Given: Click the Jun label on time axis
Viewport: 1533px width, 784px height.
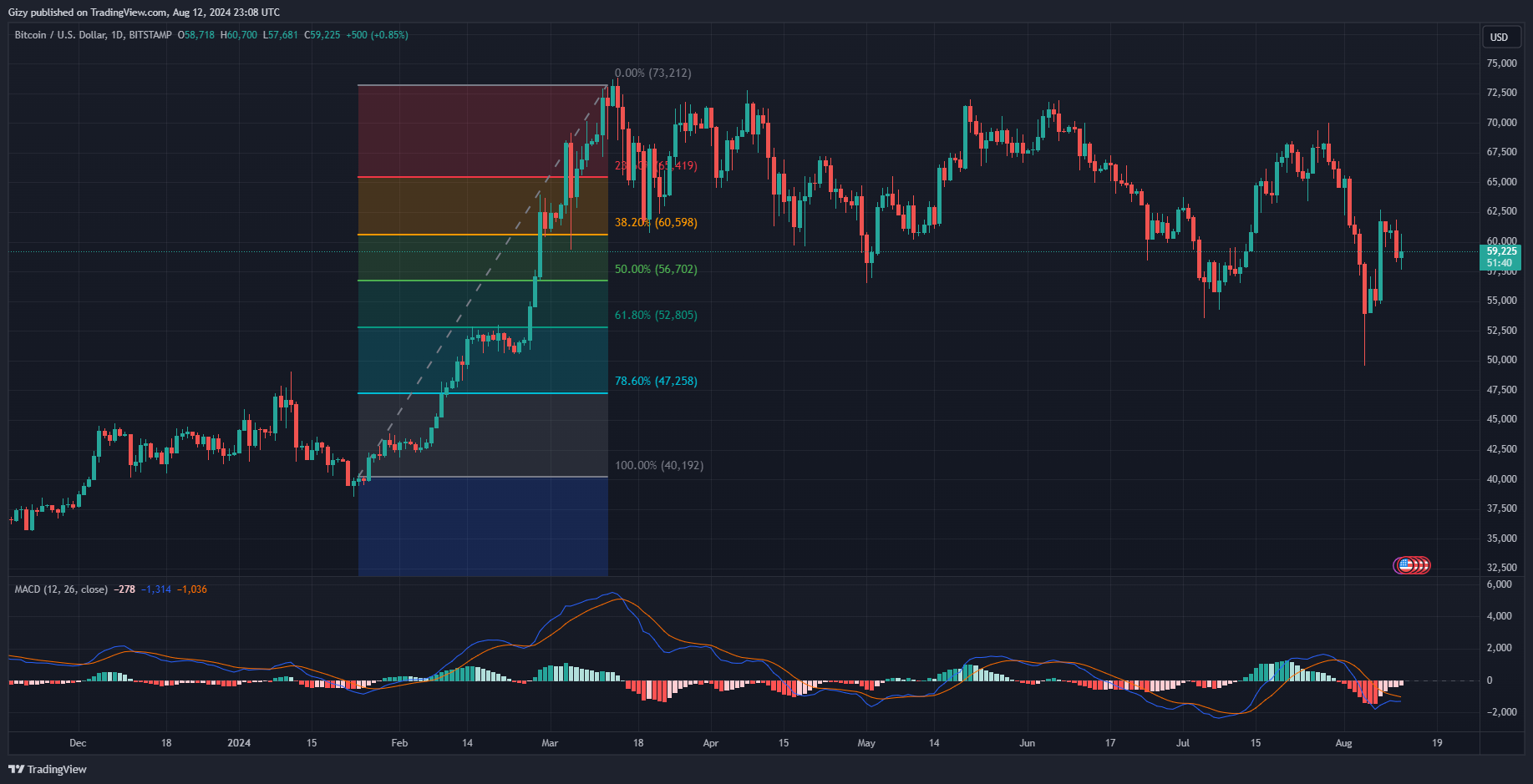Looking at the screenshot, I should point(1027,743).
